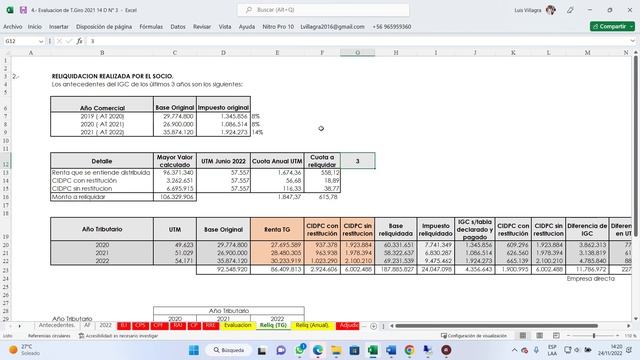Viewport: 640px width, 360px height.
Task: Click the Luis Villagra profile picture
Action: click(551, 10)
